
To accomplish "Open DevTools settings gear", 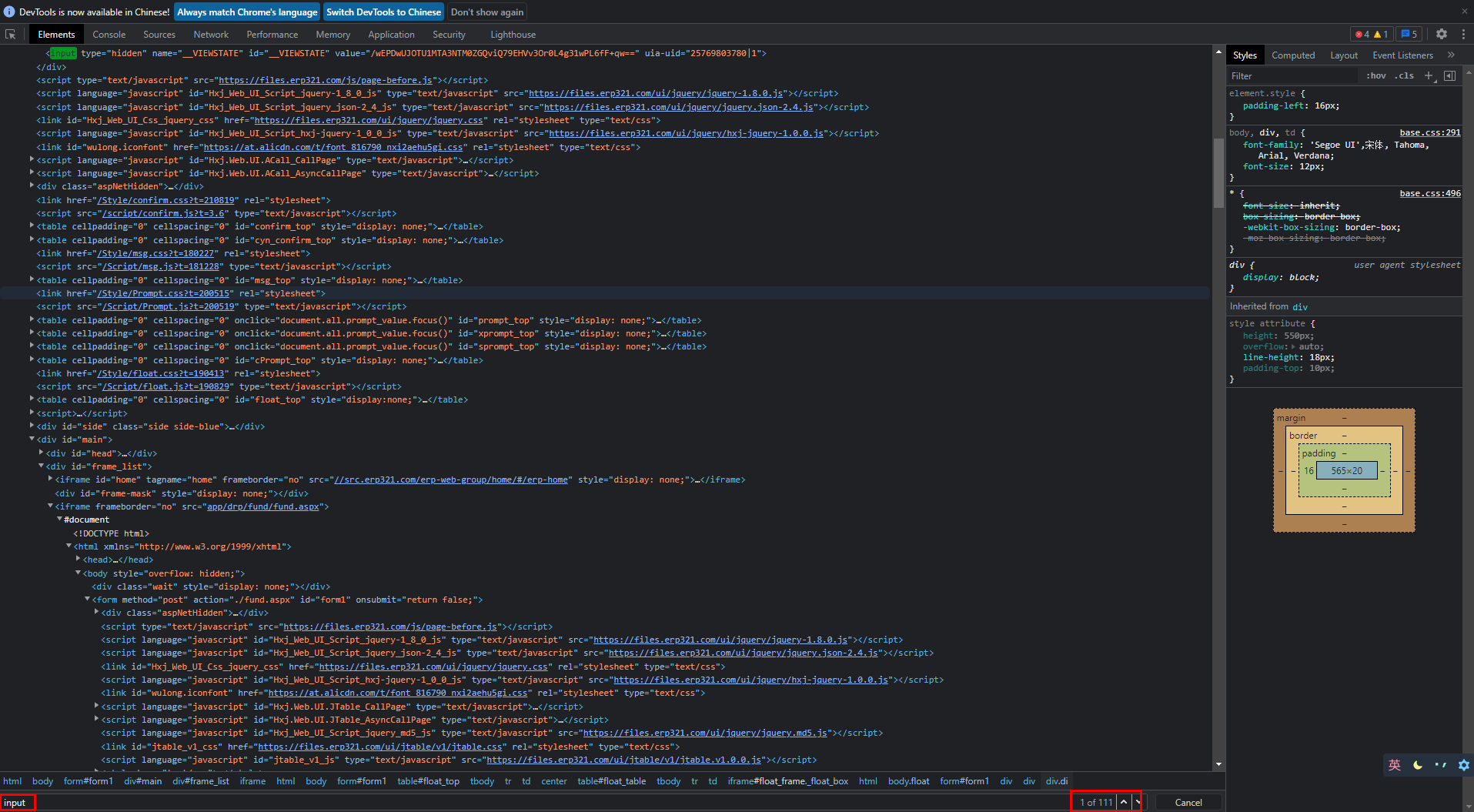I will [1442, 34].
